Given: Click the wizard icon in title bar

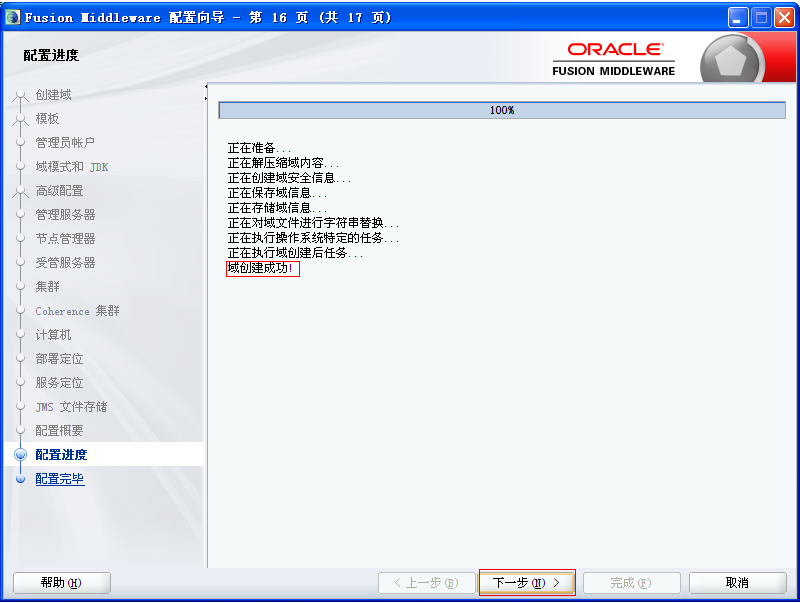Looking at the screenshot, I should pyautogui.click(x=13, y=17).
